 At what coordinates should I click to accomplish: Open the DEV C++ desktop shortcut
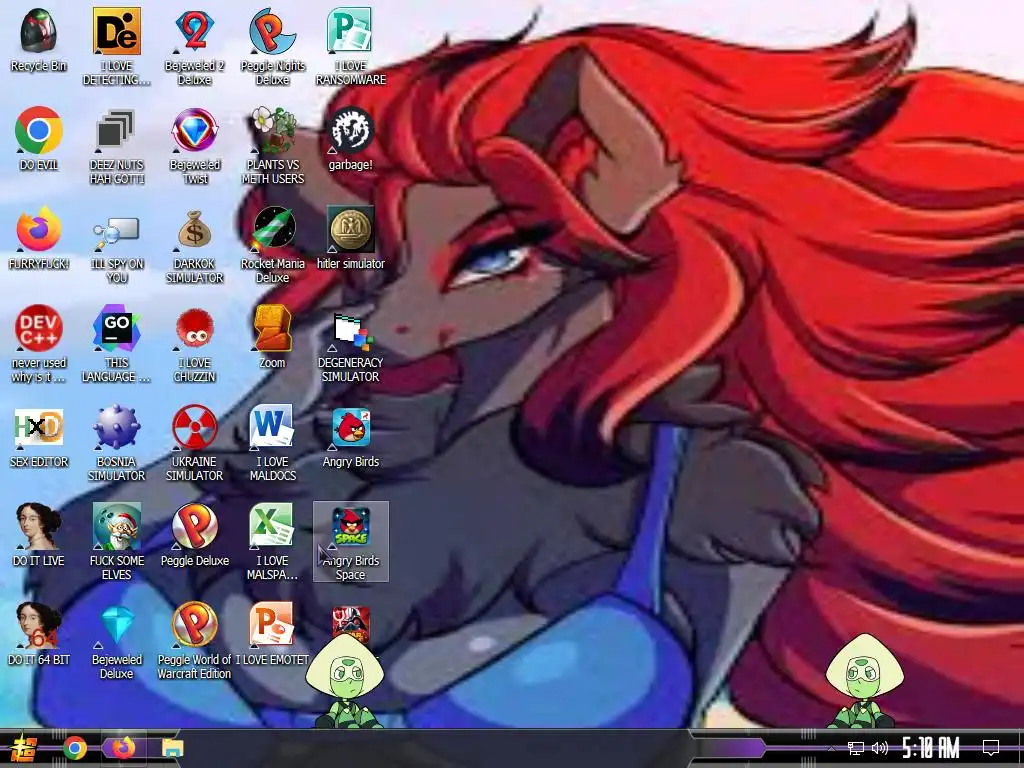coord(39,328)
